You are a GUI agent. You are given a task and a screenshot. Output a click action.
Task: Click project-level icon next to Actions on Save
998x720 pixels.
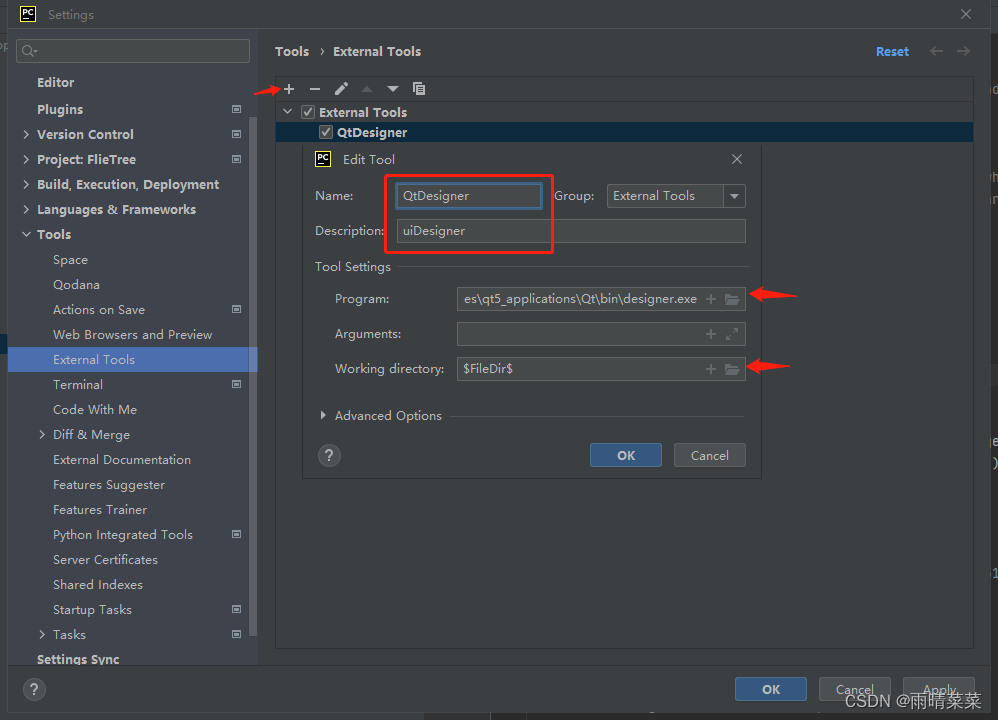(237, 309)
